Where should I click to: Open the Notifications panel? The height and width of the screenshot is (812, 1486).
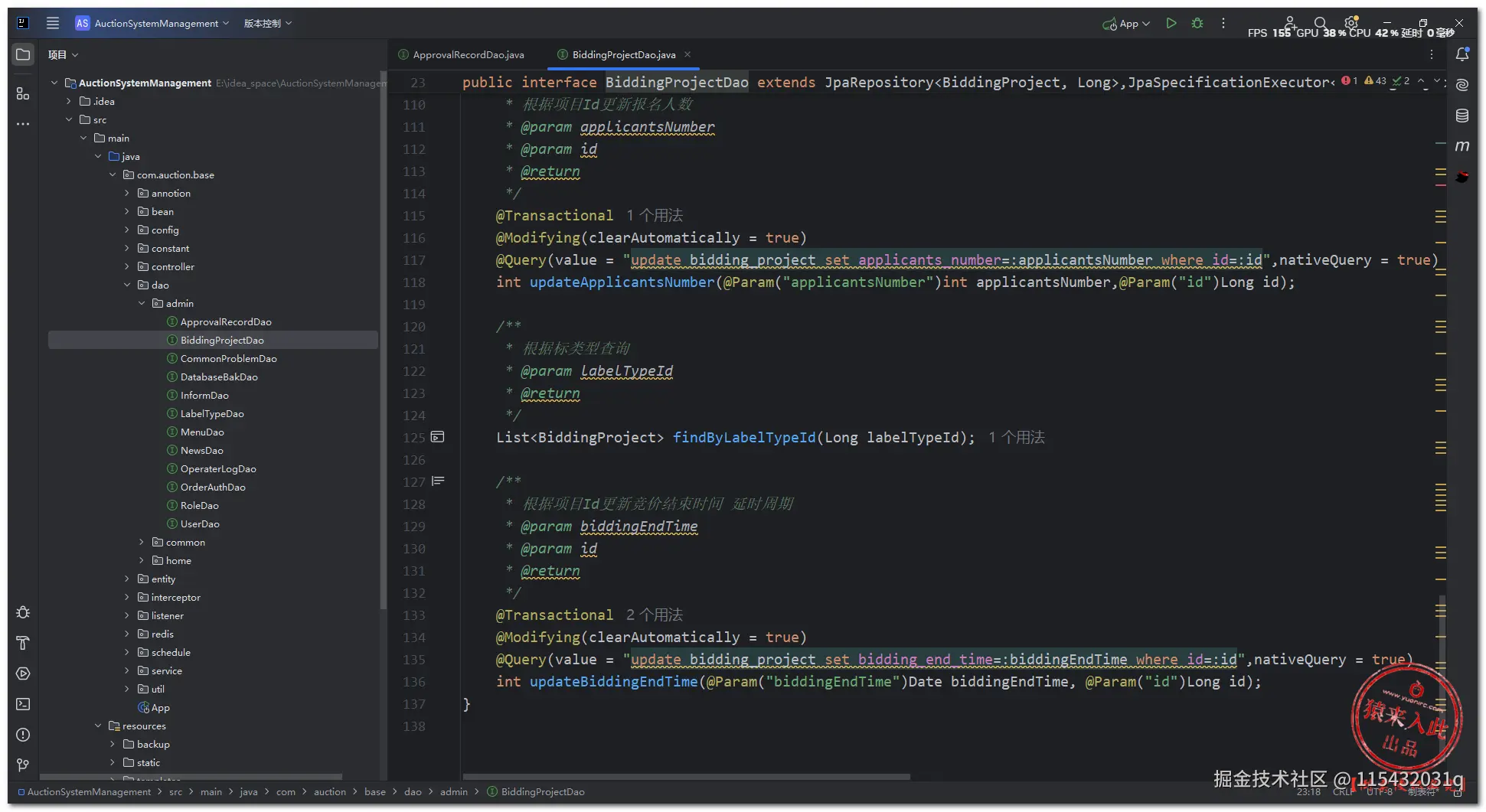(1462, 54)
